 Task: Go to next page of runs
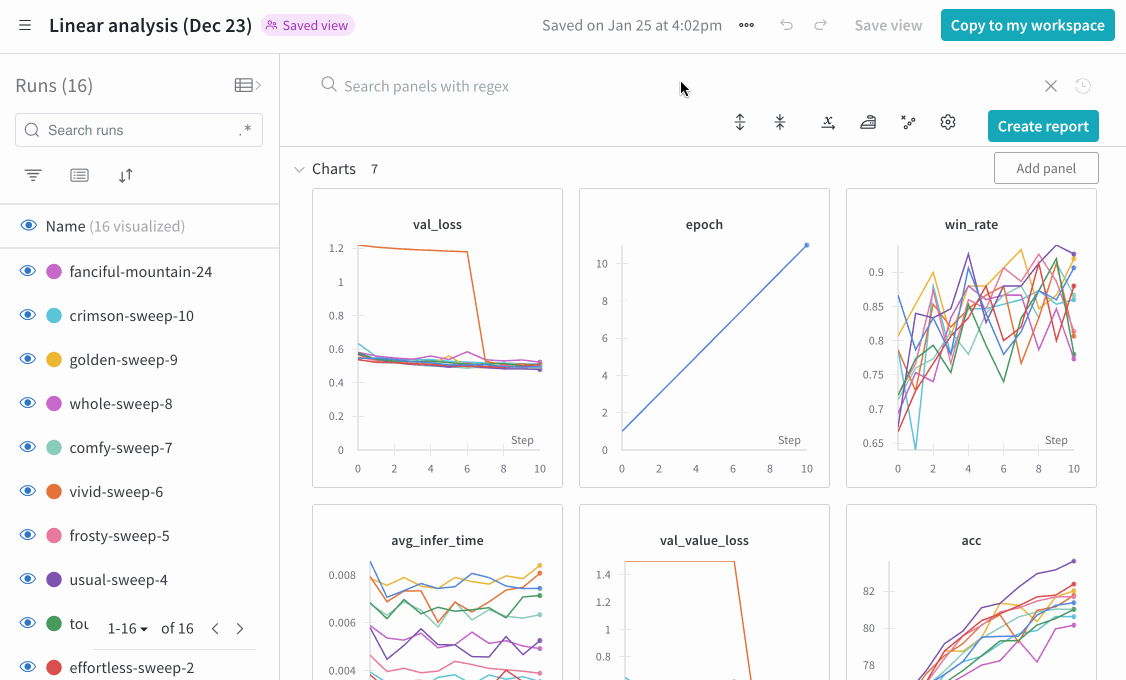[x=240, y=629]
